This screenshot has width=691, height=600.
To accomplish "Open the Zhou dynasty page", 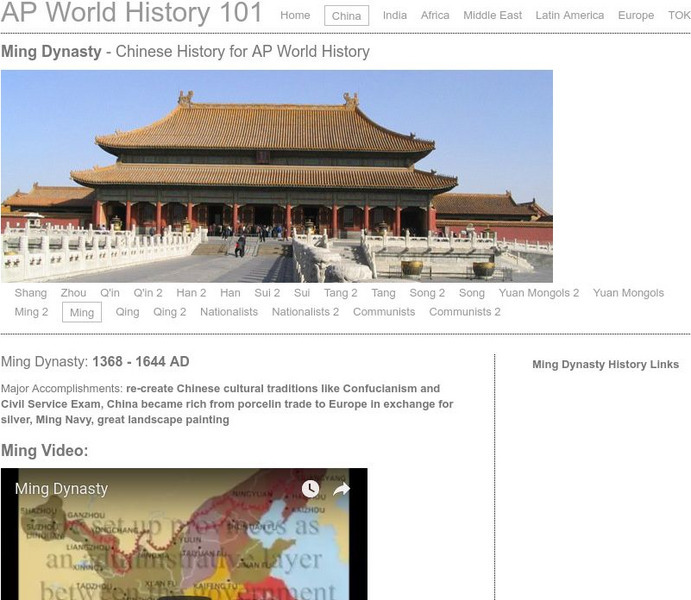I will (73, 293).
